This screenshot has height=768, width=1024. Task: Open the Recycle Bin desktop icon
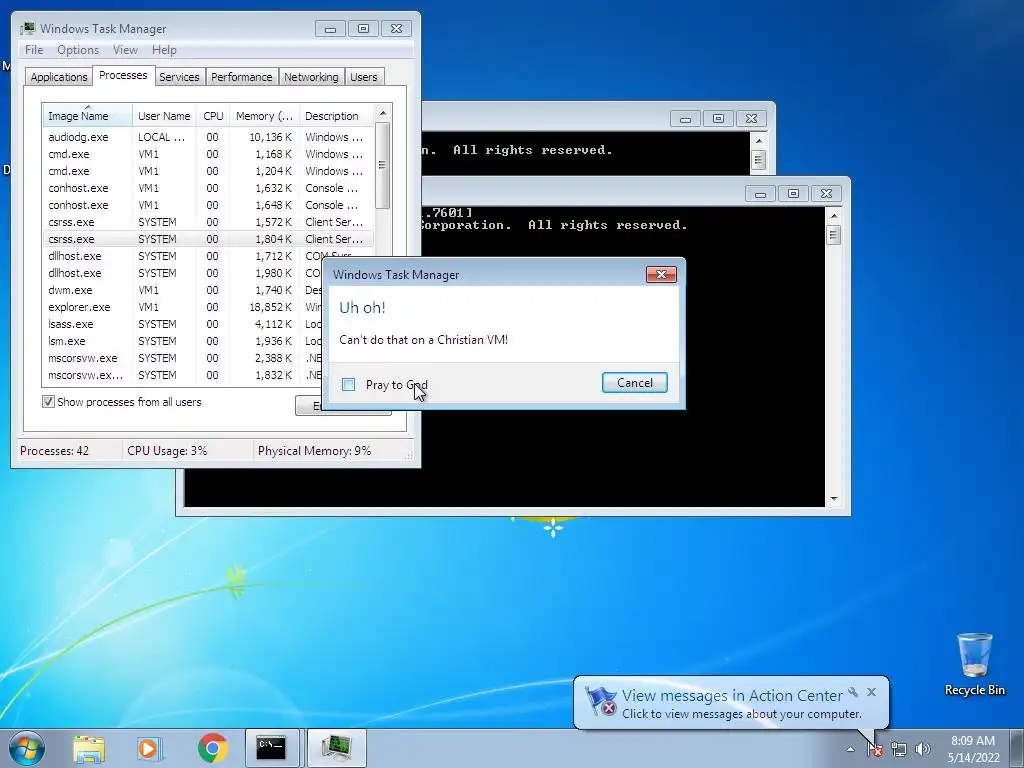pos(974,664)
